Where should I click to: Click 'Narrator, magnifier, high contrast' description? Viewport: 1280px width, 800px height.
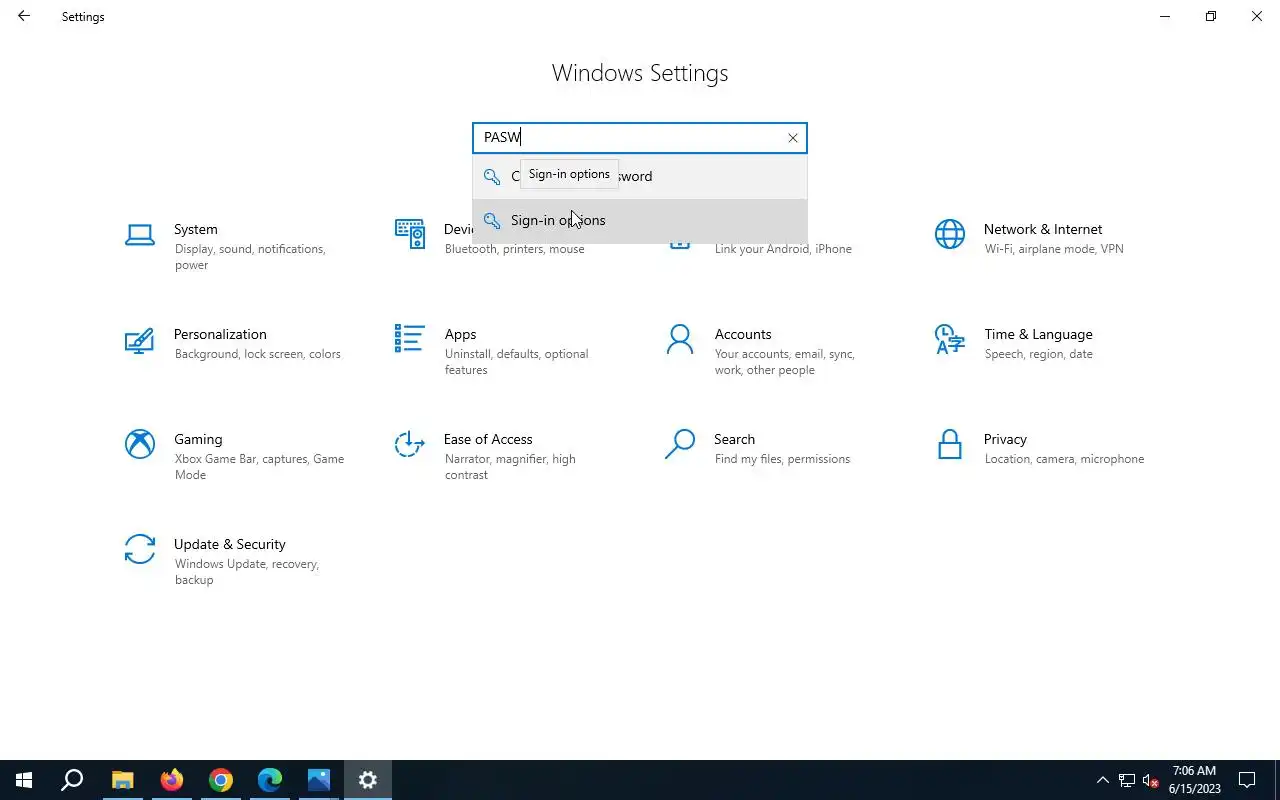point(510,467)
